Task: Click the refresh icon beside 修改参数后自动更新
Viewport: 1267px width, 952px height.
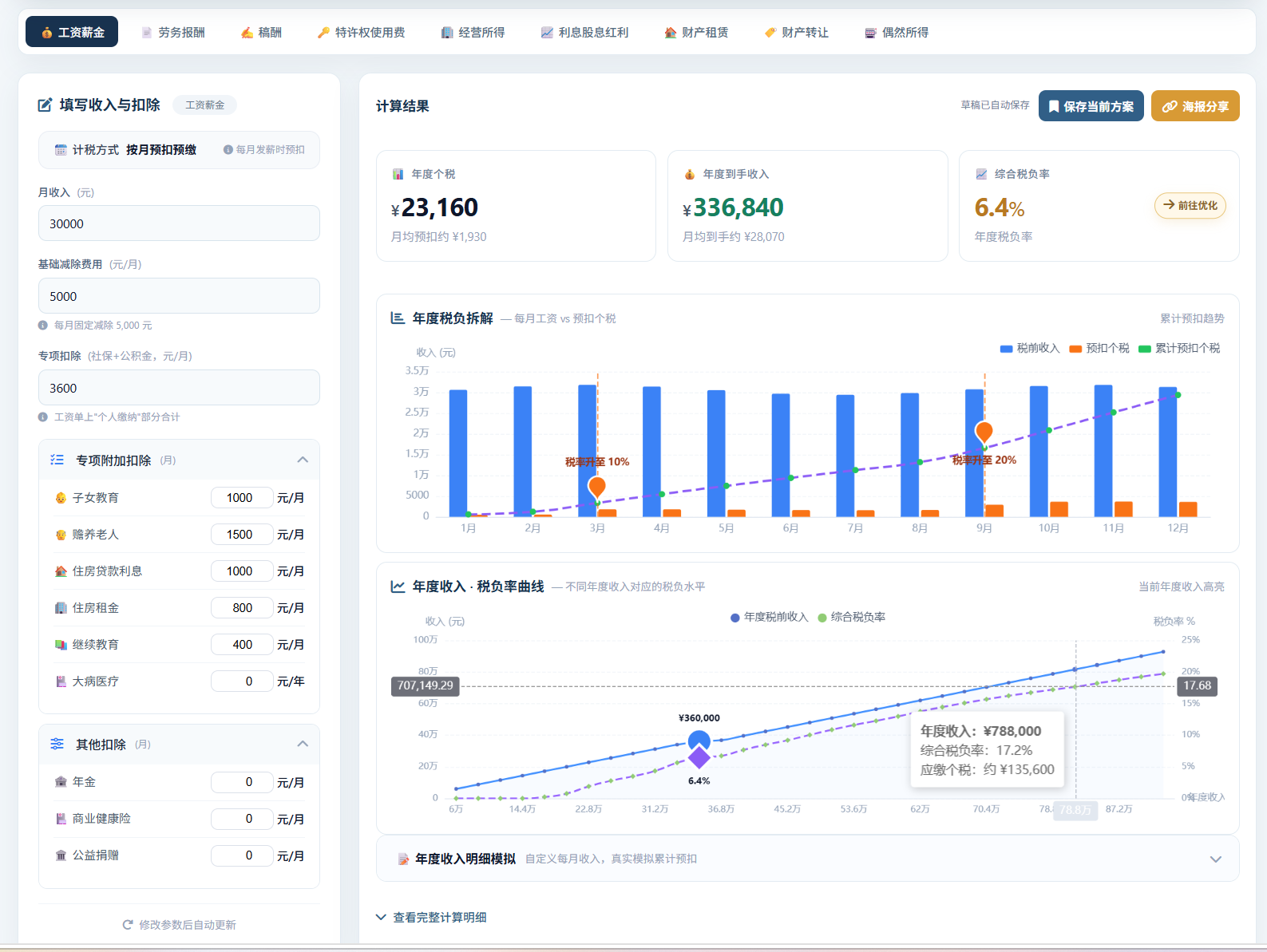Action: (128, 925)
